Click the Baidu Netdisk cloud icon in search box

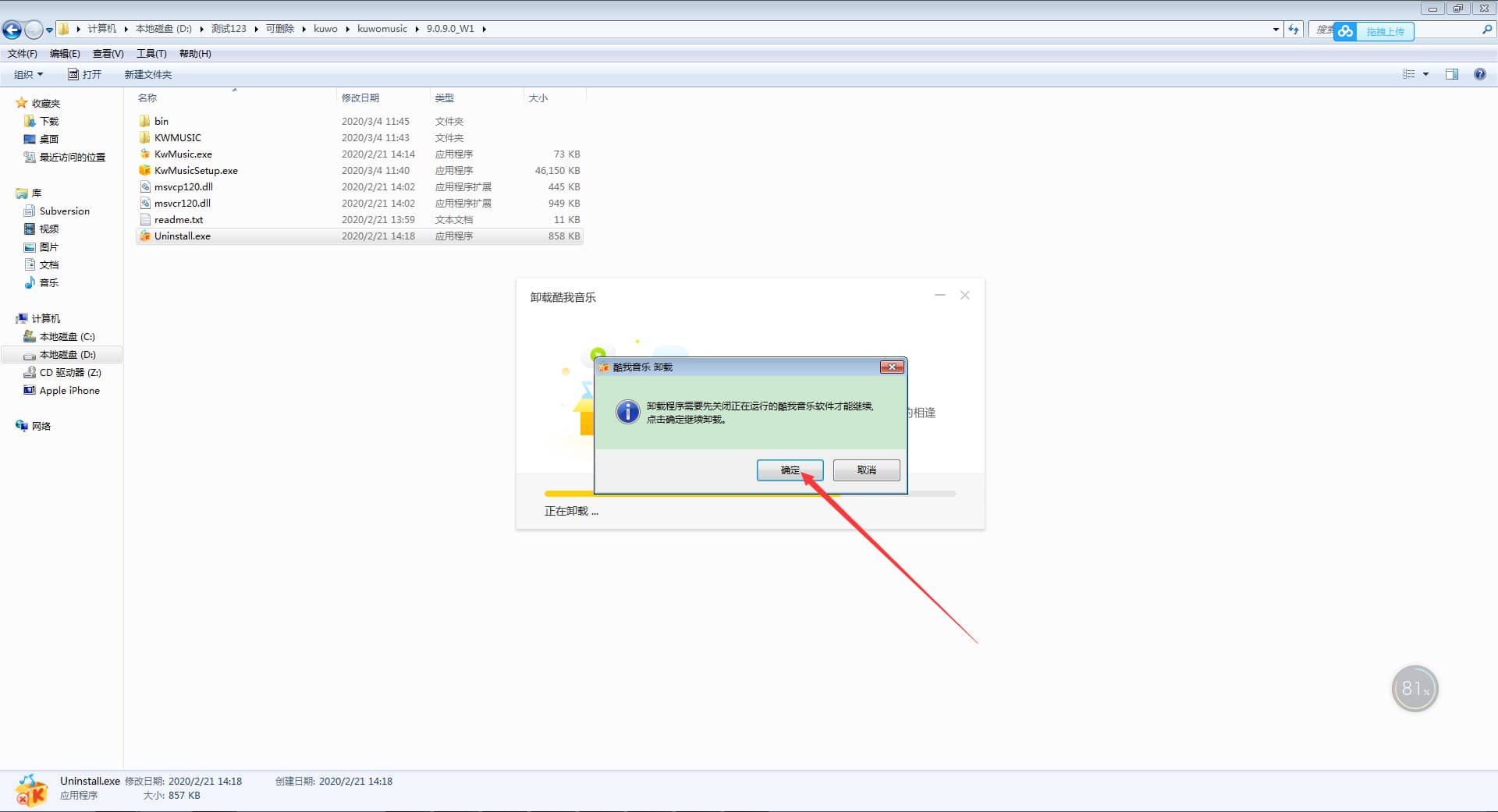pos(1345,31)
